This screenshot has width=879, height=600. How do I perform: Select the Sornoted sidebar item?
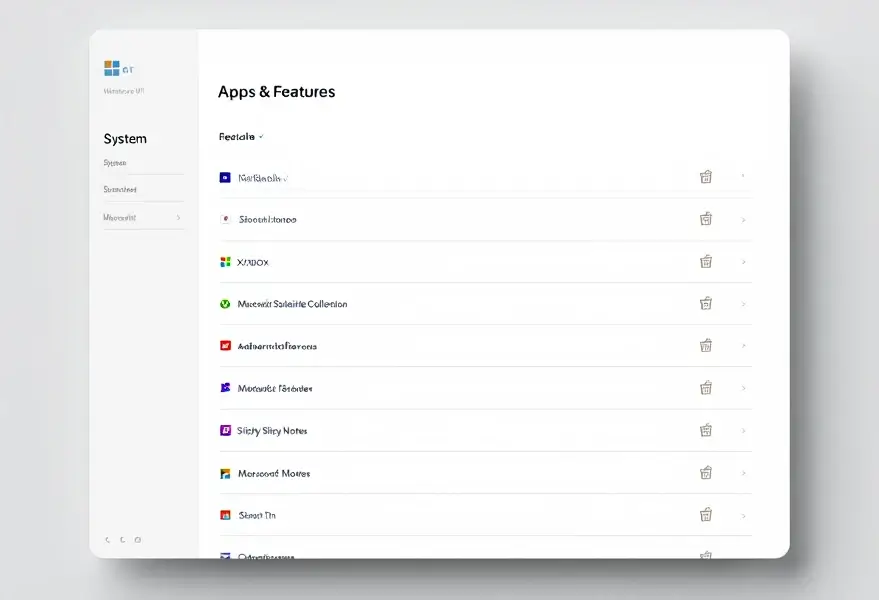coord(120,190)
